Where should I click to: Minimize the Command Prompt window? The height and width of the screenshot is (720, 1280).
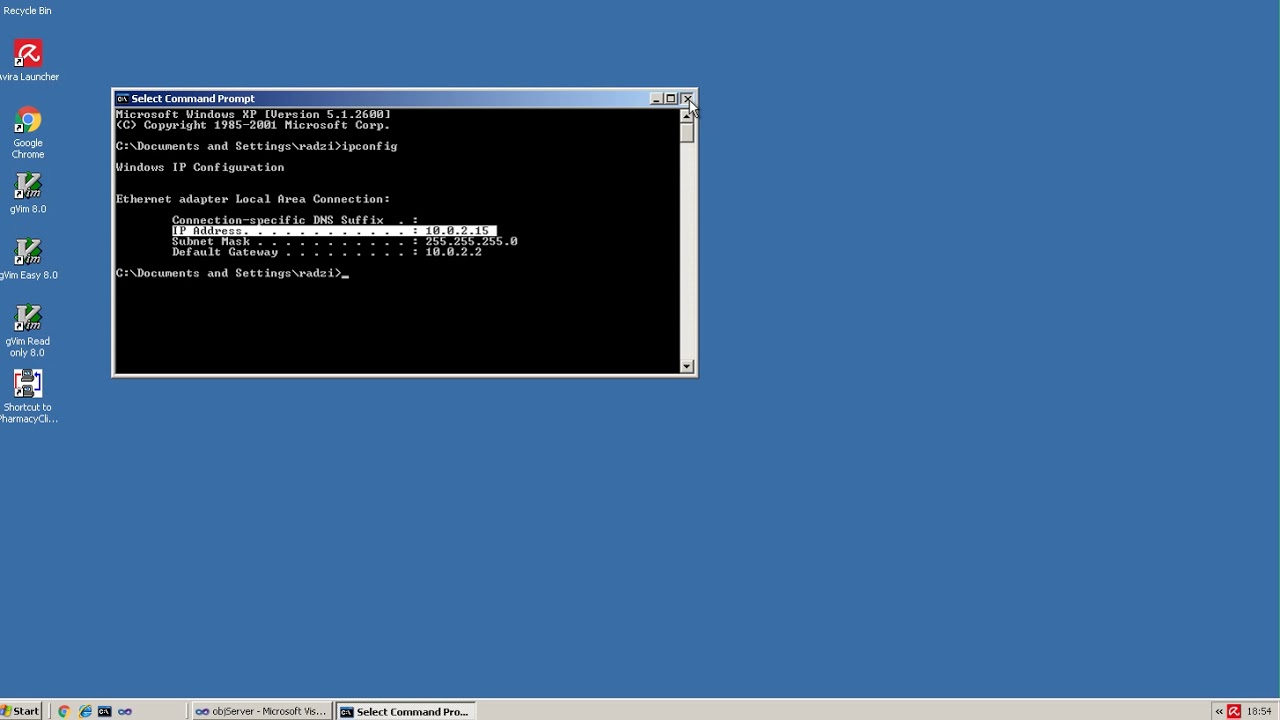click(656, 98)
